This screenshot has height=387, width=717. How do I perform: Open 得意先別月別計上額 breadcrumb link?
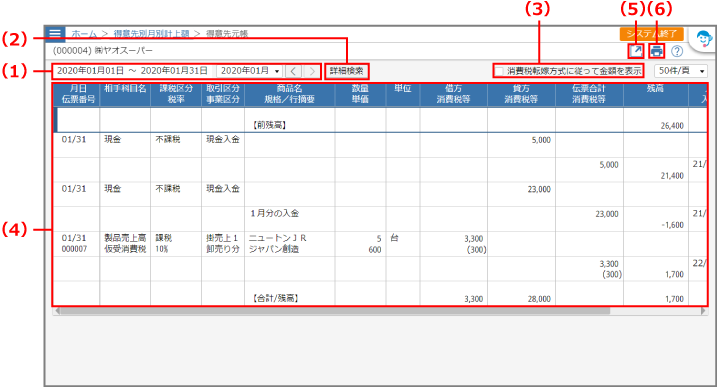151,34
